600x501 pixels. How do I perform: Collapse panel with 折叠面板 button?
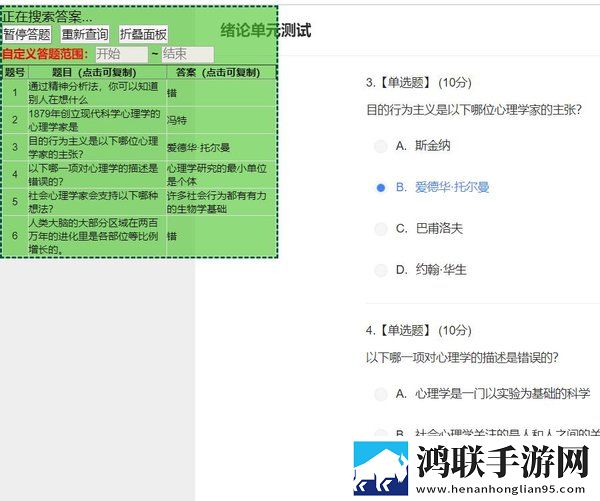coord(143,34)
